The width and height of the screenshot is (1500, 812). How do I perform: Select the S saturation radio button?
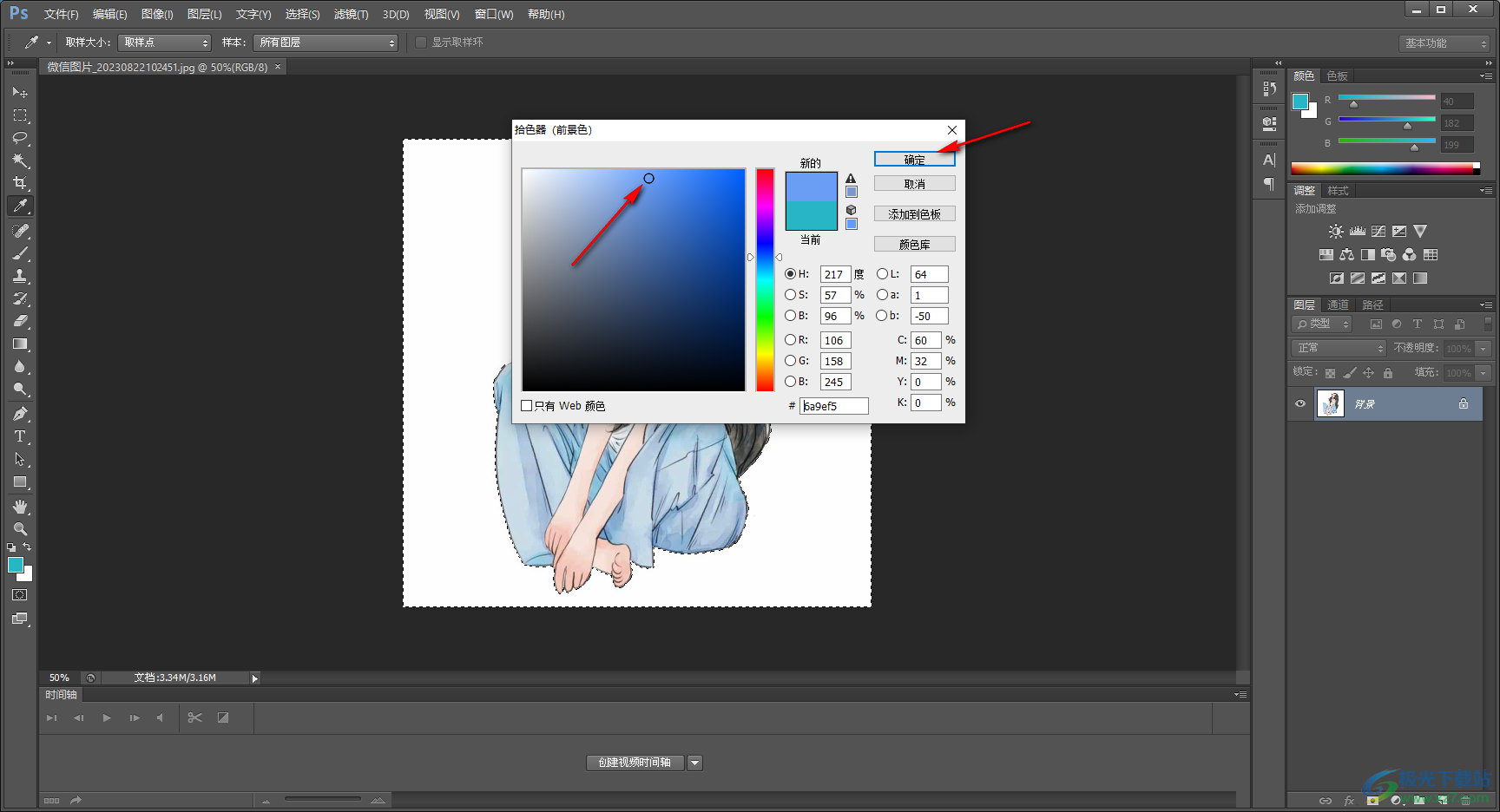click(790, 295)
